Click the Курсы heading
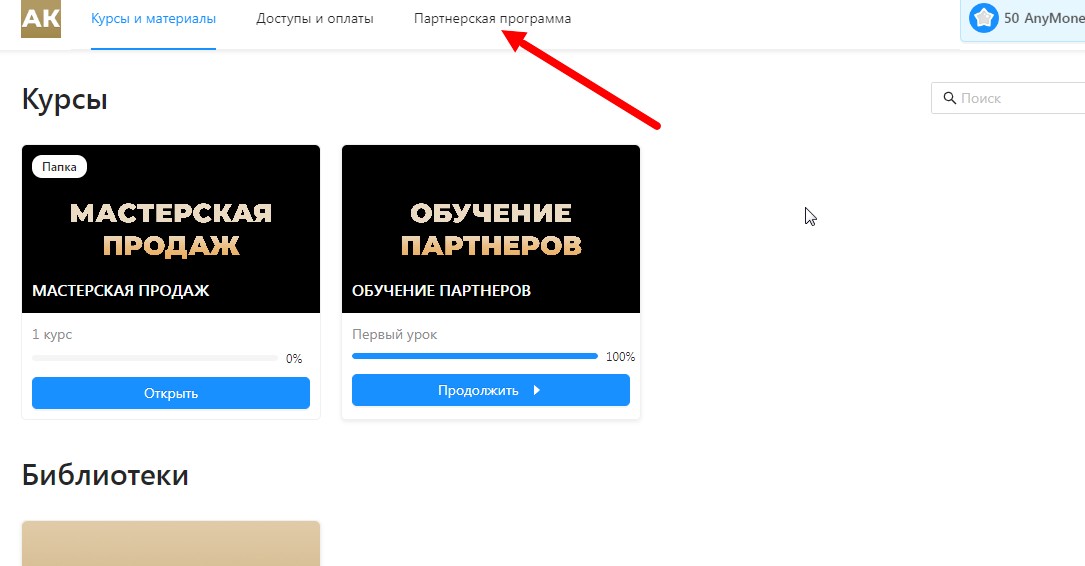Viewport: 1085px width, 566px height. 64,100
